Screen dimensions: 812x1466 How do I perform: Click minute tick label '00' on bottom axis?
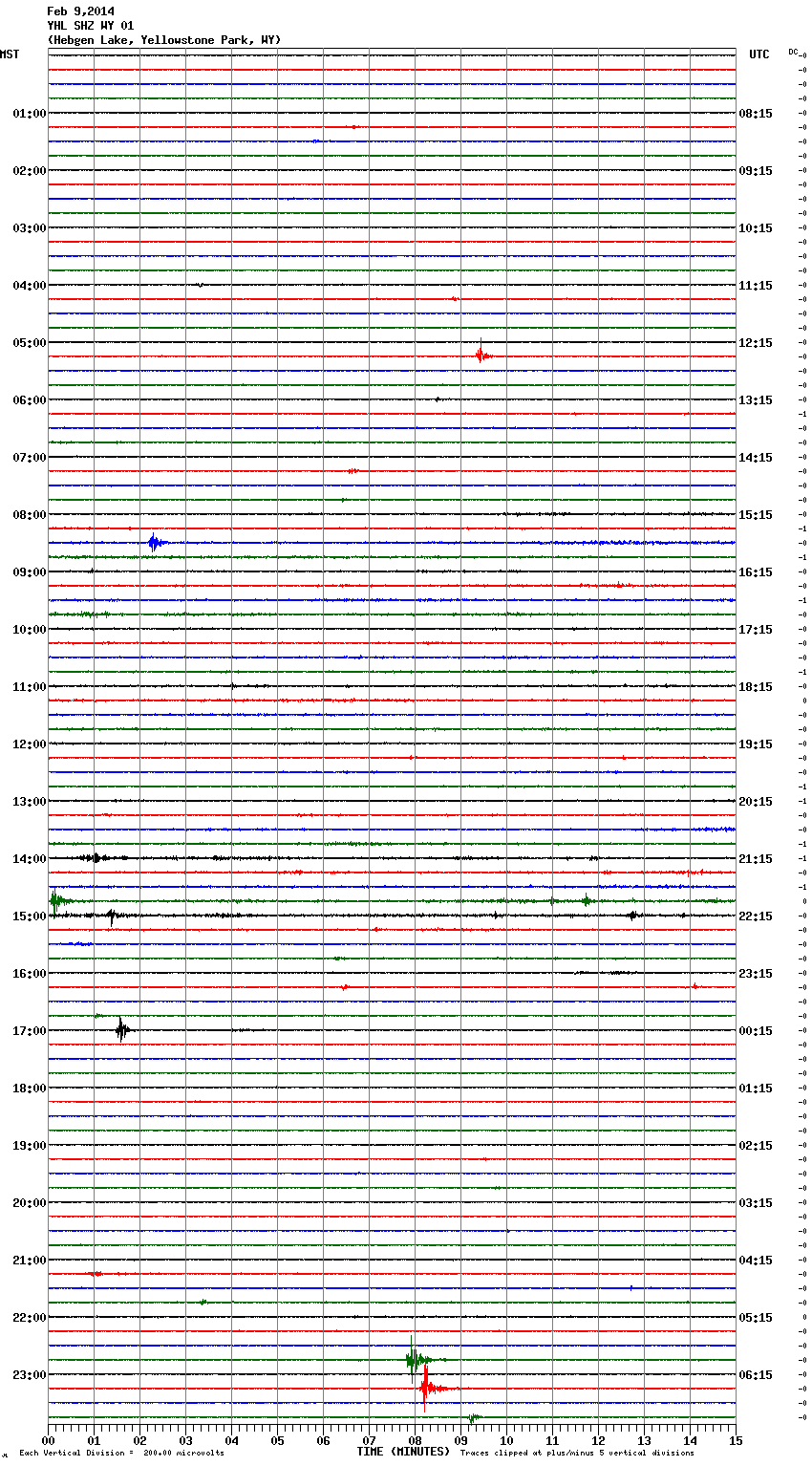[x=48, y=1440]
